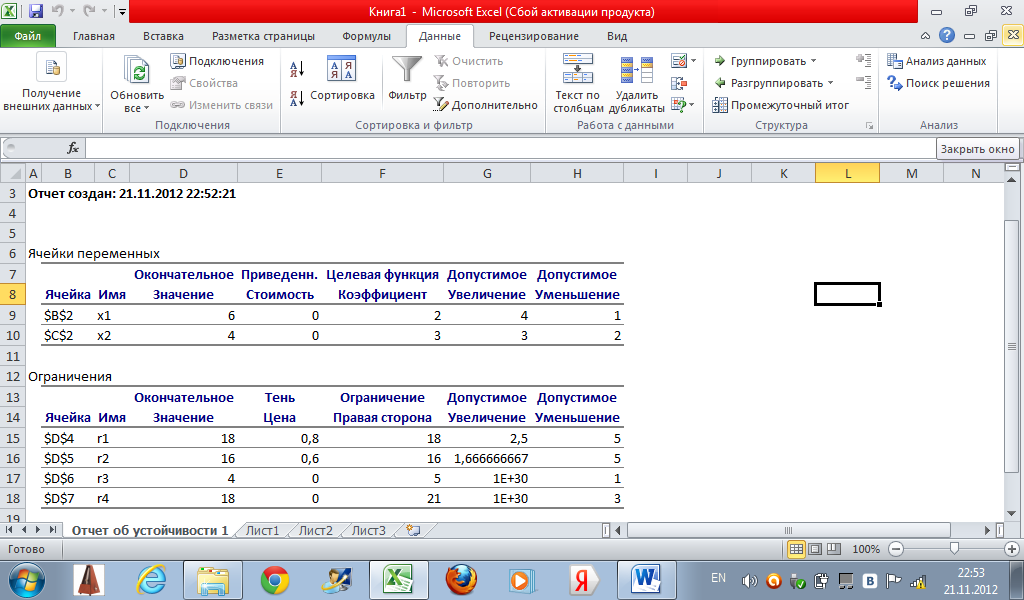Click Connections (Подключения) button

217,61
